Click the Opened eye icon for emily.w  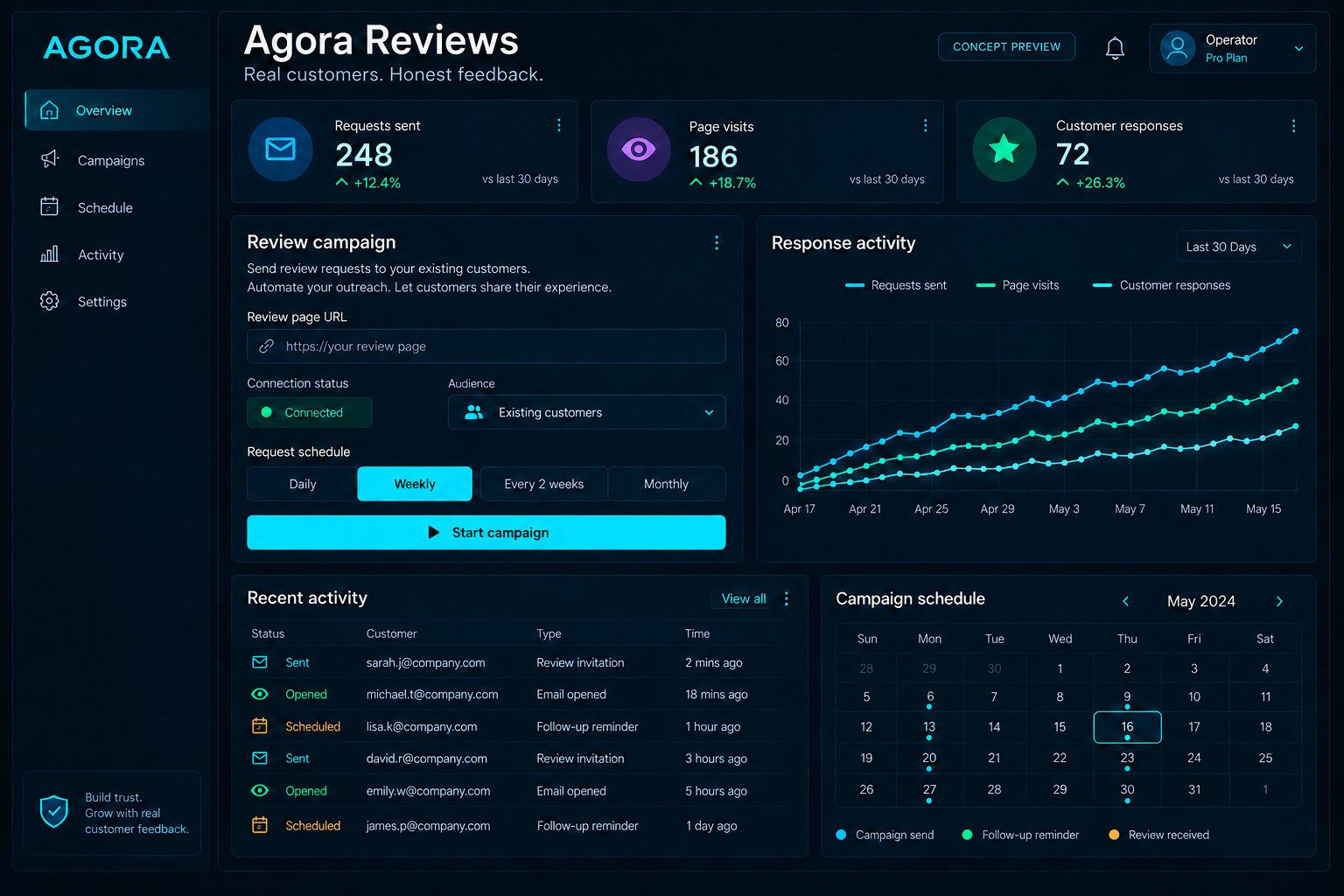coord(260,790)
